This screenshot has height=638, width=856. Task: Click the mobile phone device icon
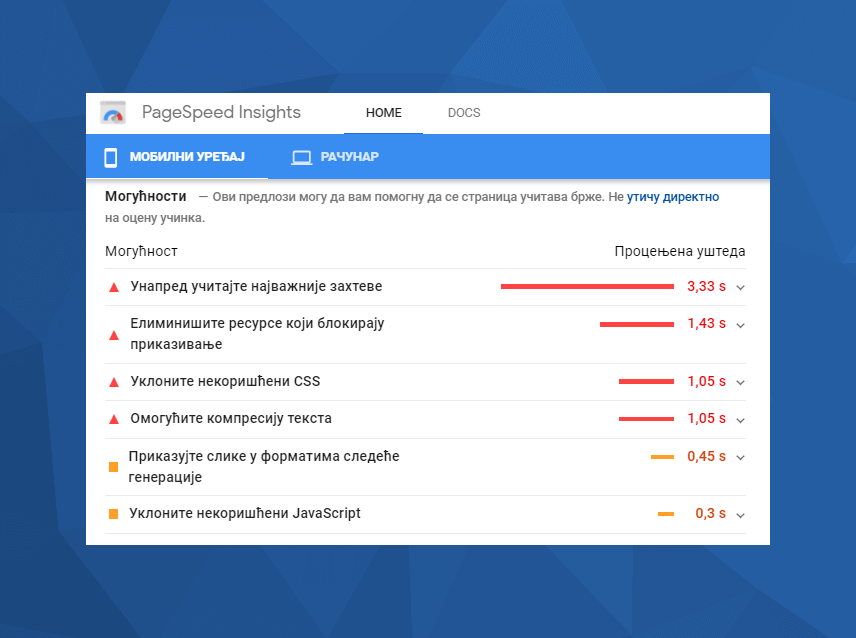pos(111,157)
